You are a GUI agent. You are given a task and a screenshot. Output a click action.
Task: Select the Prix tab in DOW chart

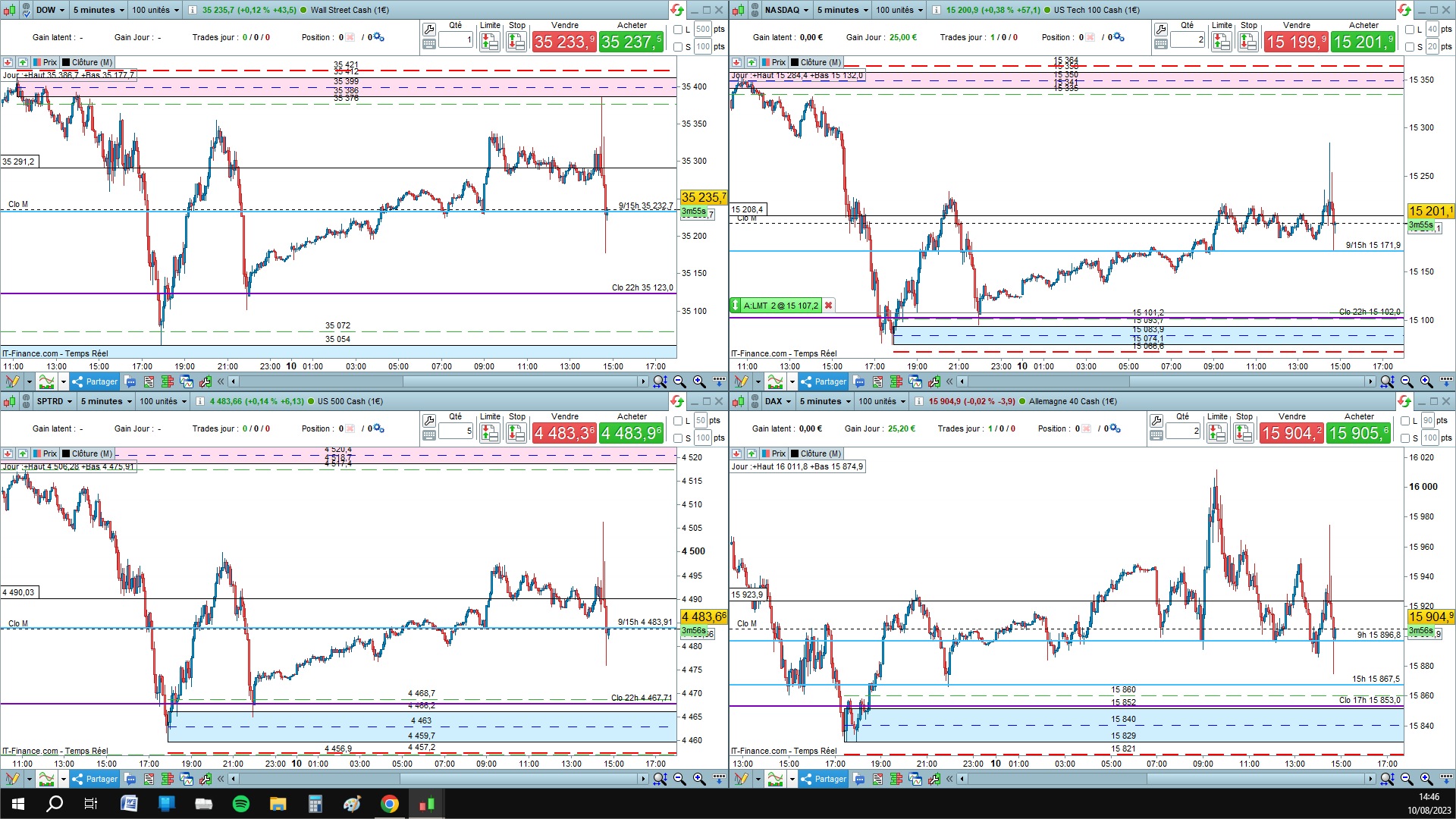pyautogui.click(x=45, y=62)
